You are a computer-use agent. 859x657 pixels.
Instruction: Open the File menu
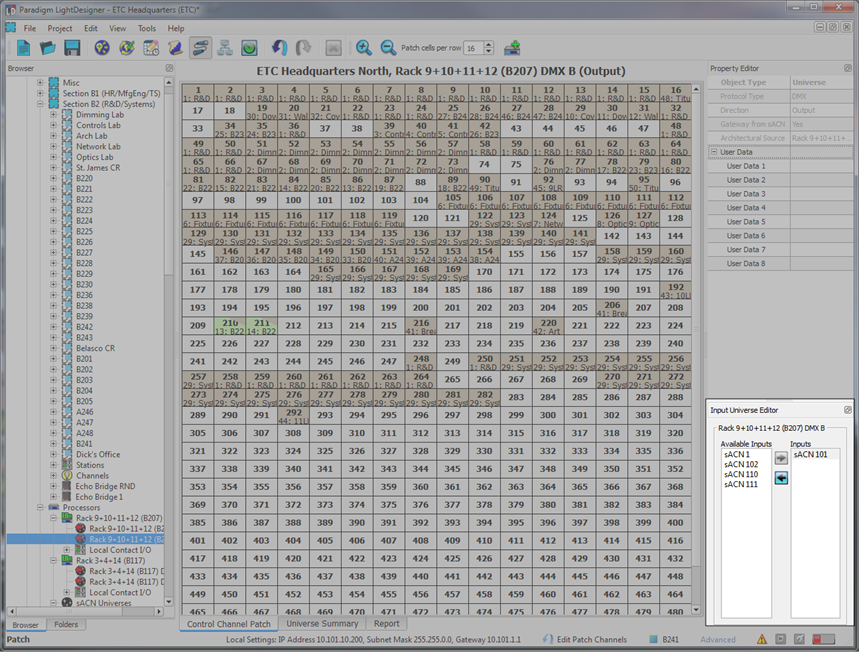coord(30,28)
